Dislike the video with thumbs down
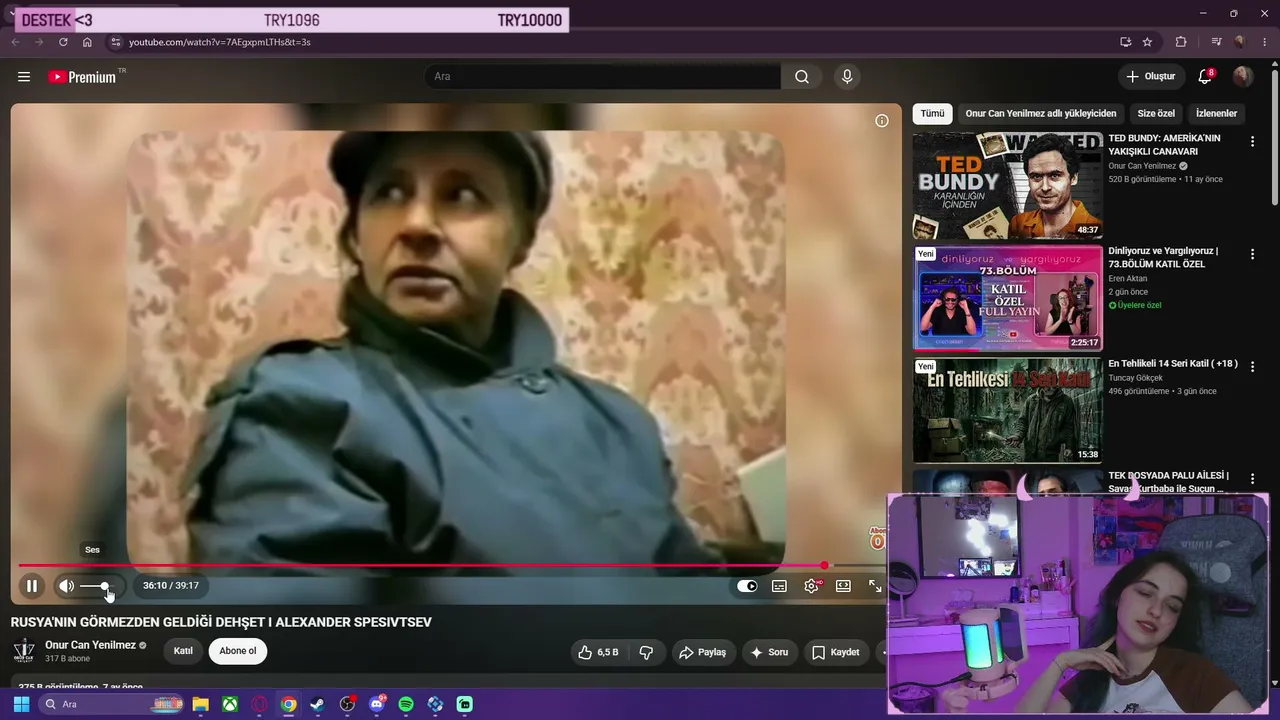The height and width of the screenshot is (720, 1280). pyautogui.click(x=646, y=652)
